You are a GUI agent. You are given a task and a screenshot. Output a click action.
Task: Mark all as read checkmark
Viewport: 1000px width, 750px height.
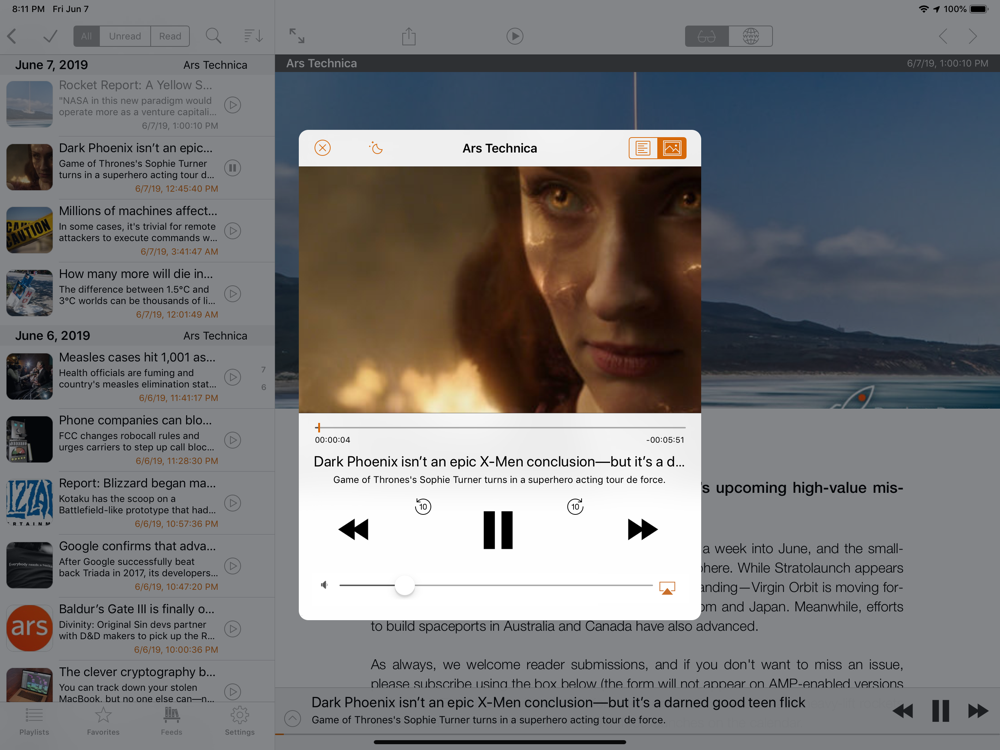coord(50,36)
